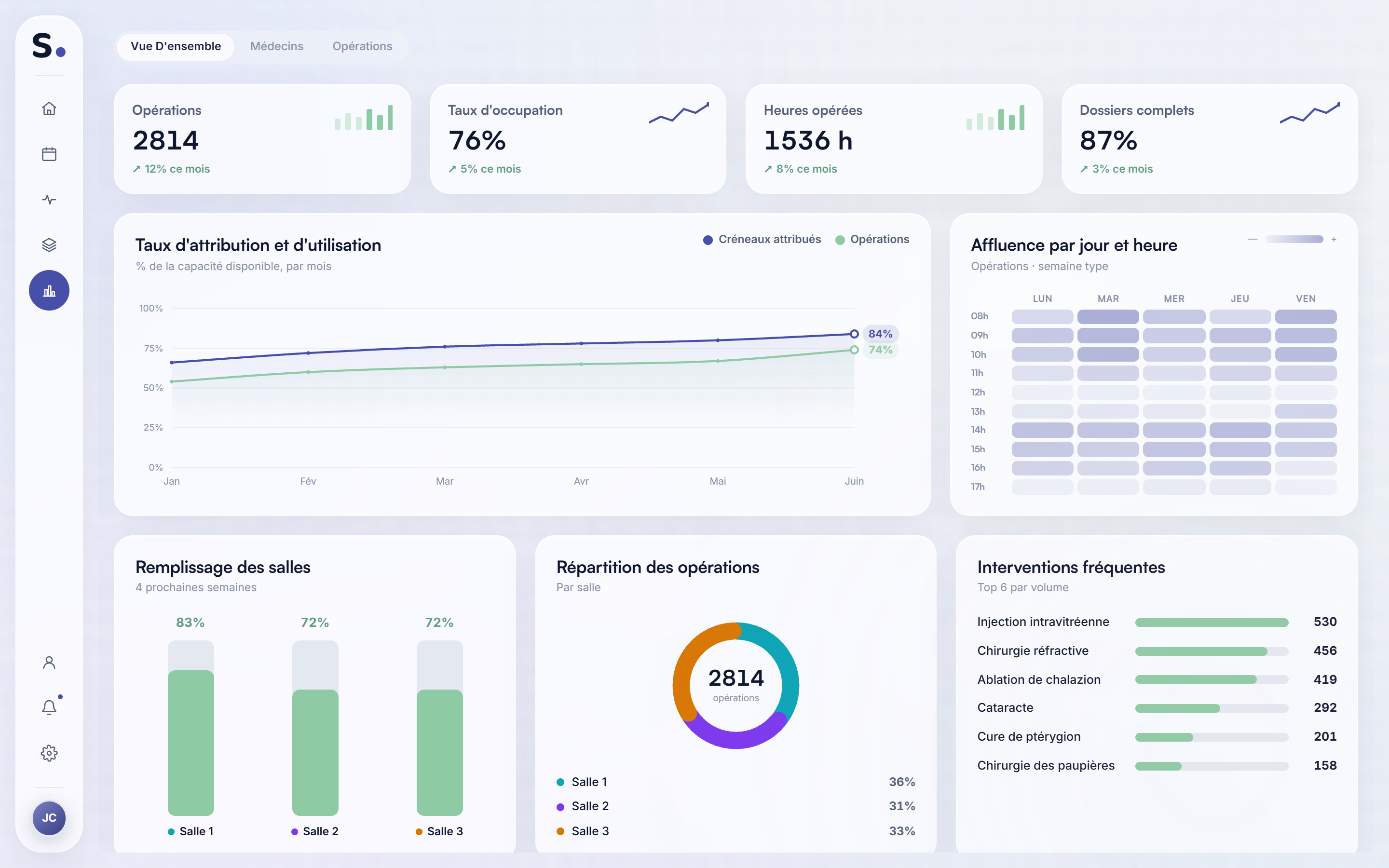
Task: Open the stacked layers icon in the sidebar
Action: [x=49, y=244]
